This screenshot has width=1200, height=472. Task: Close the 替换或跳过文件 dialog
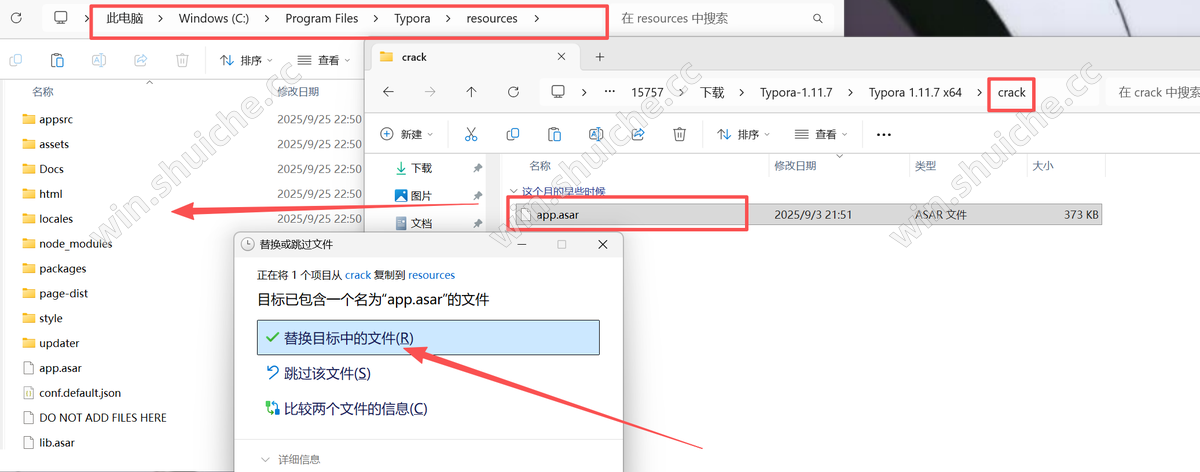click(602, 244)
